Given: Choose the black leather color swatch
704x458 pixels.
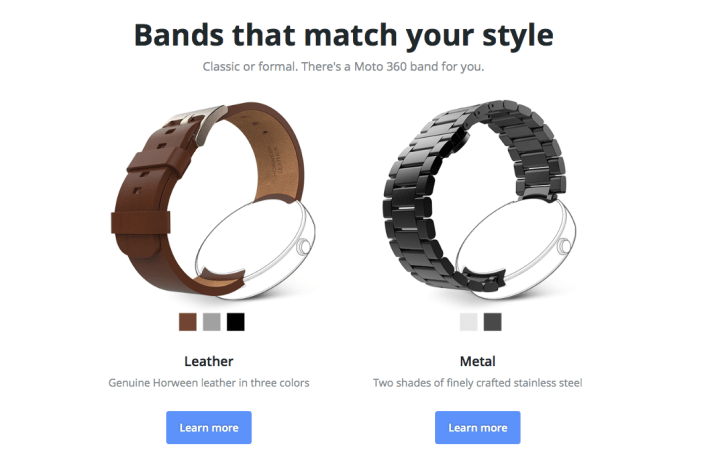Looking at the screenshot, I should pyautogui.click(x=236, y=322).
